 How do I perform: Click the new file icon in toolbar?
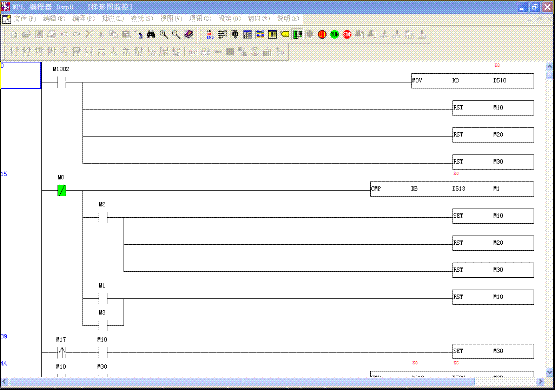14,35
